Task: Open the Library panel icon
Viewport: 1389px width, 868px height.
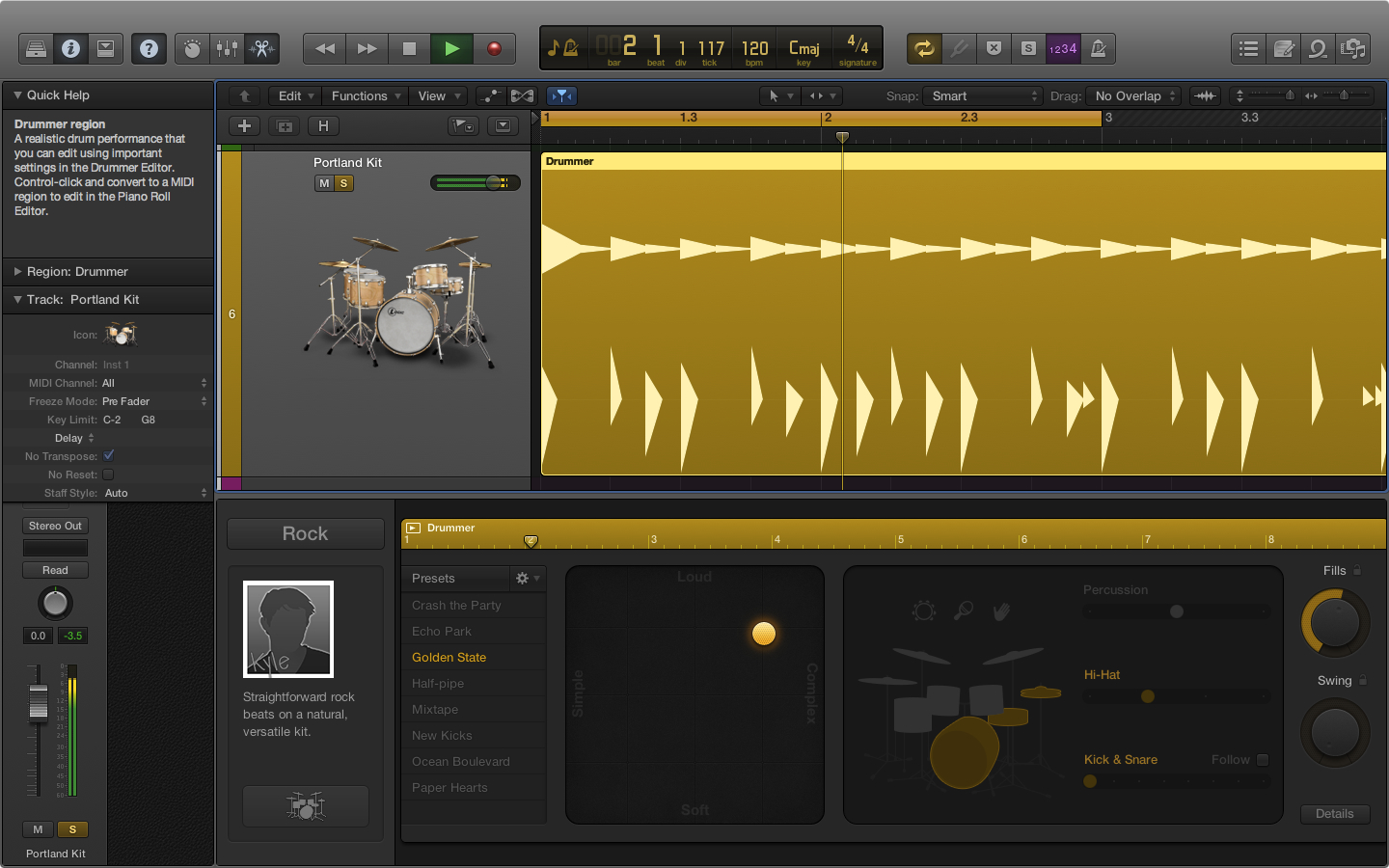Action: pos(37,48)
